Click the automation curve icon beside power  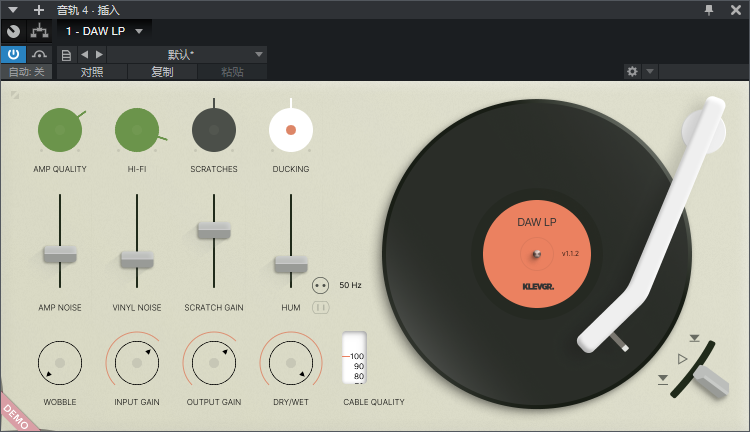point(39,54)
